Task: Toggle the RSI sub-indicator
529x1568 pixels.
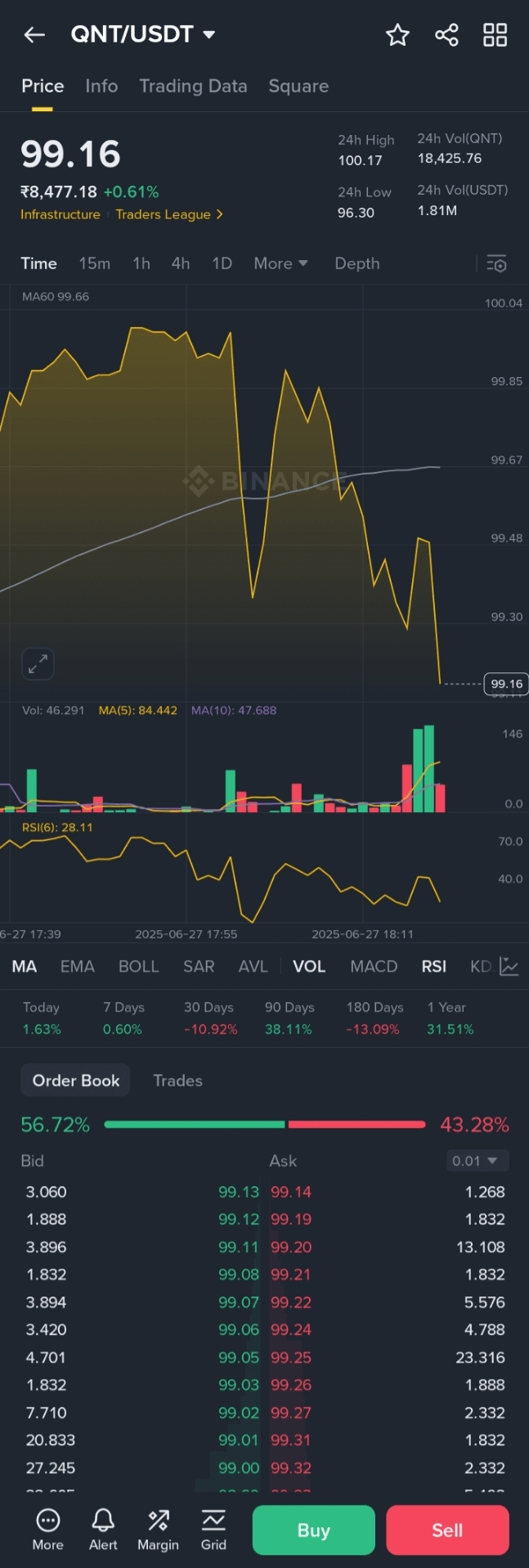Action: [x=433, y=966]
